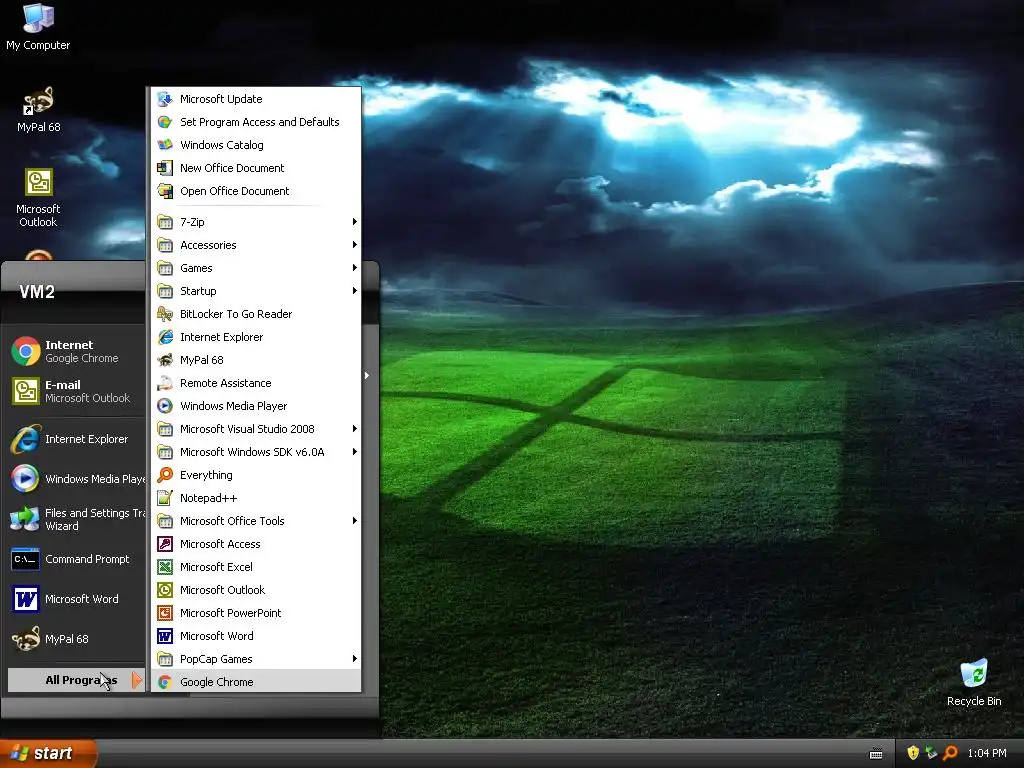Screen dimensions: 1024x768
Task: Expand the Accessories submenu arrow
Action: 355,245
